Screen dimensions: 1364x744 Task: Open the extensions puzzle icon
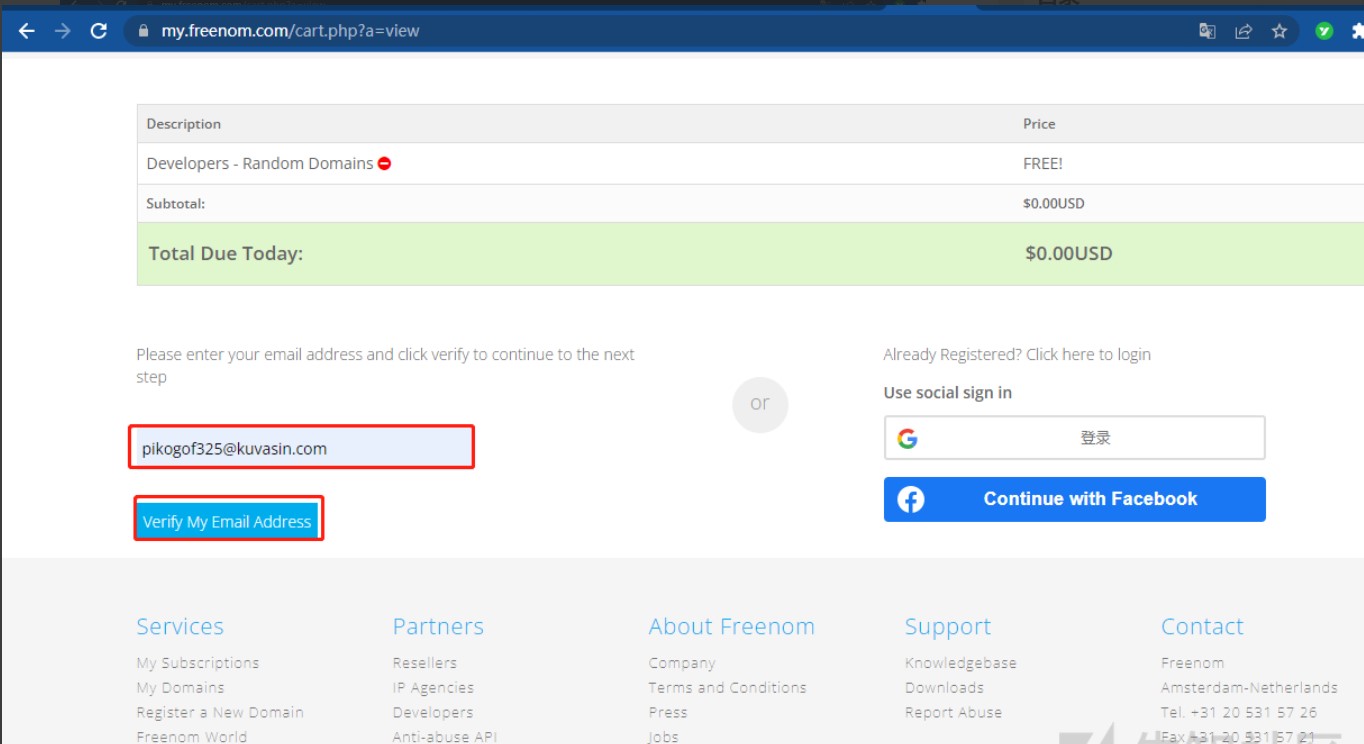click(x=1357, y=31)
